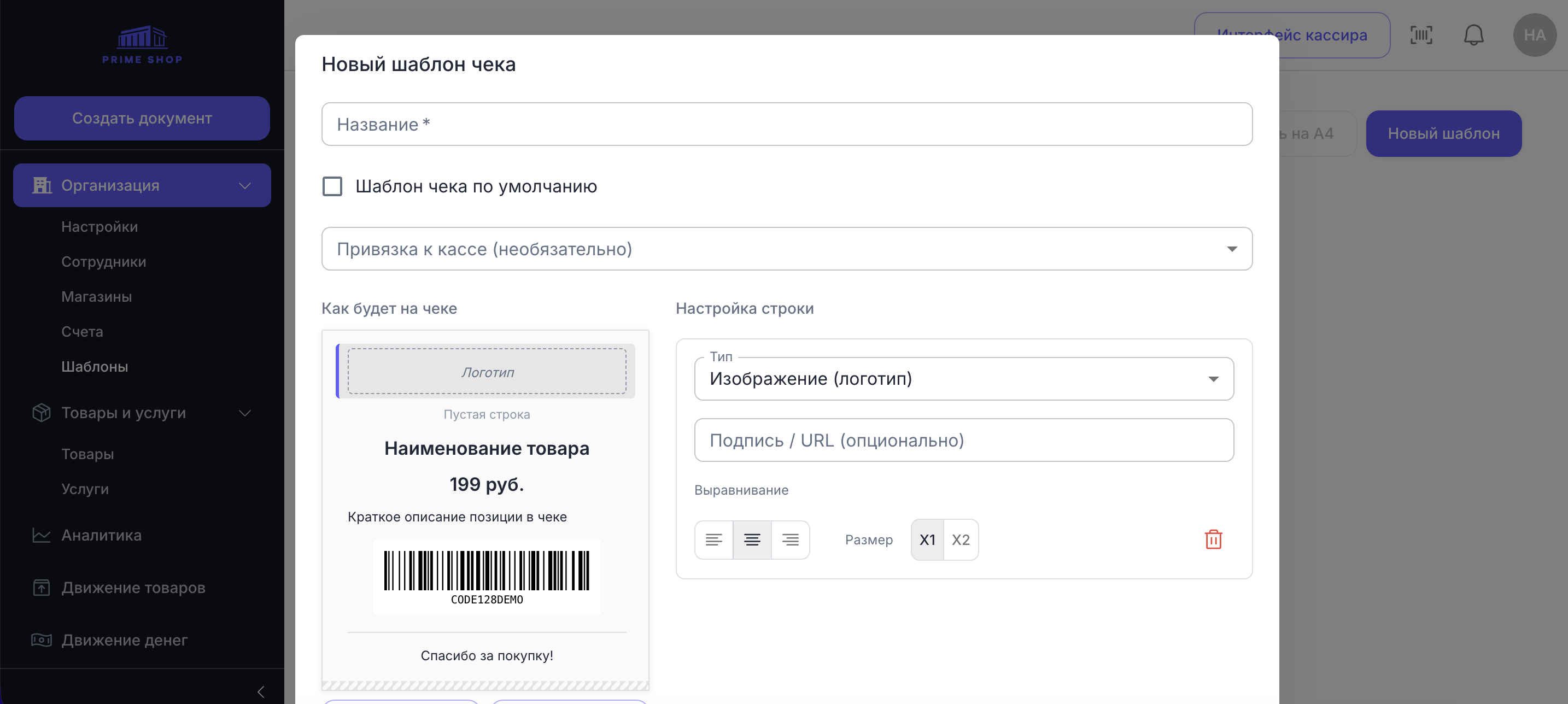Open Настройки in the sidebar
Image resolution: width=1568 pixels, height=704 pixels.
(100, 226)
